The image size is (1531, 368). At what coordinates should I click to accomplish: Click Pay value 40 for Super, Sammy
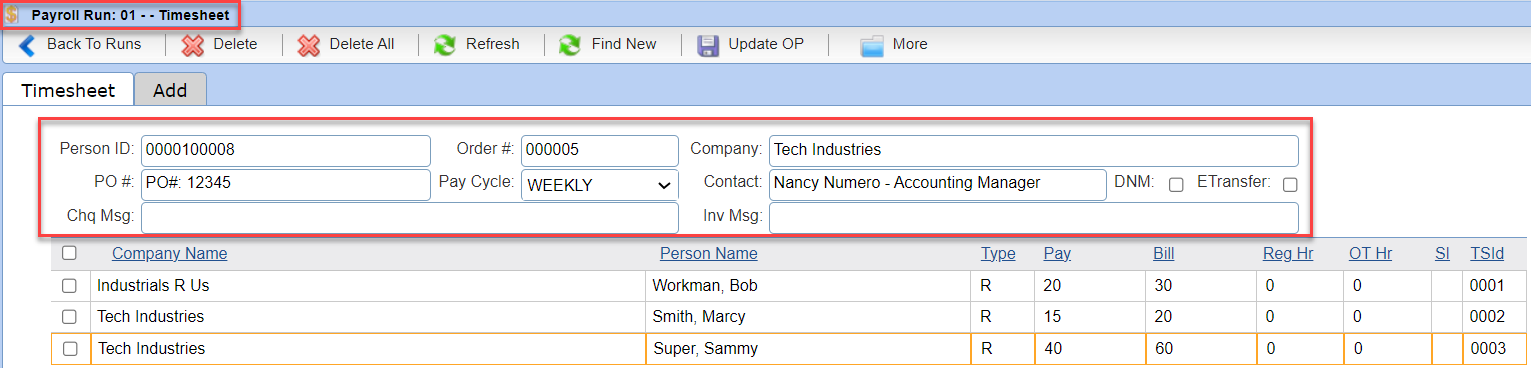click(1090, 349)
